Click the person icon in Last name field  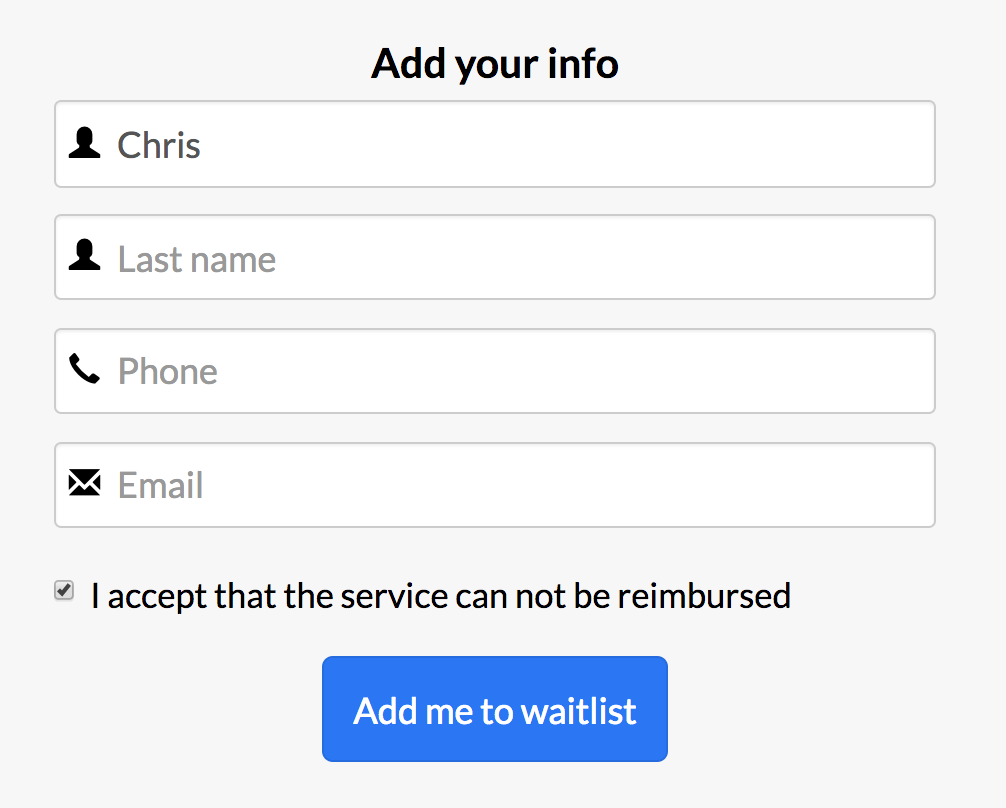pyautogui.click(x=85, y=255)
